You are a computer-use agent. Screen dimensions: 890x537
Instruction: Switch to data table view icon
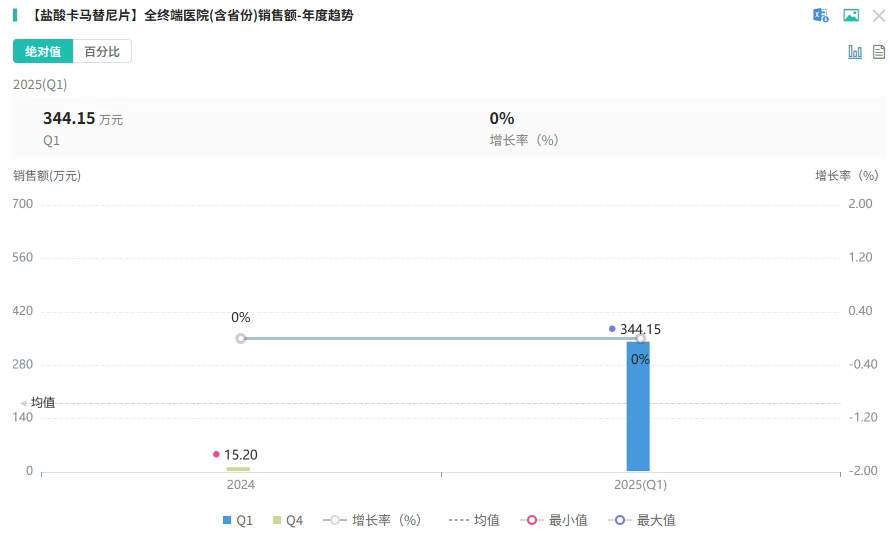pyautogui.click(x=879, y=52)
